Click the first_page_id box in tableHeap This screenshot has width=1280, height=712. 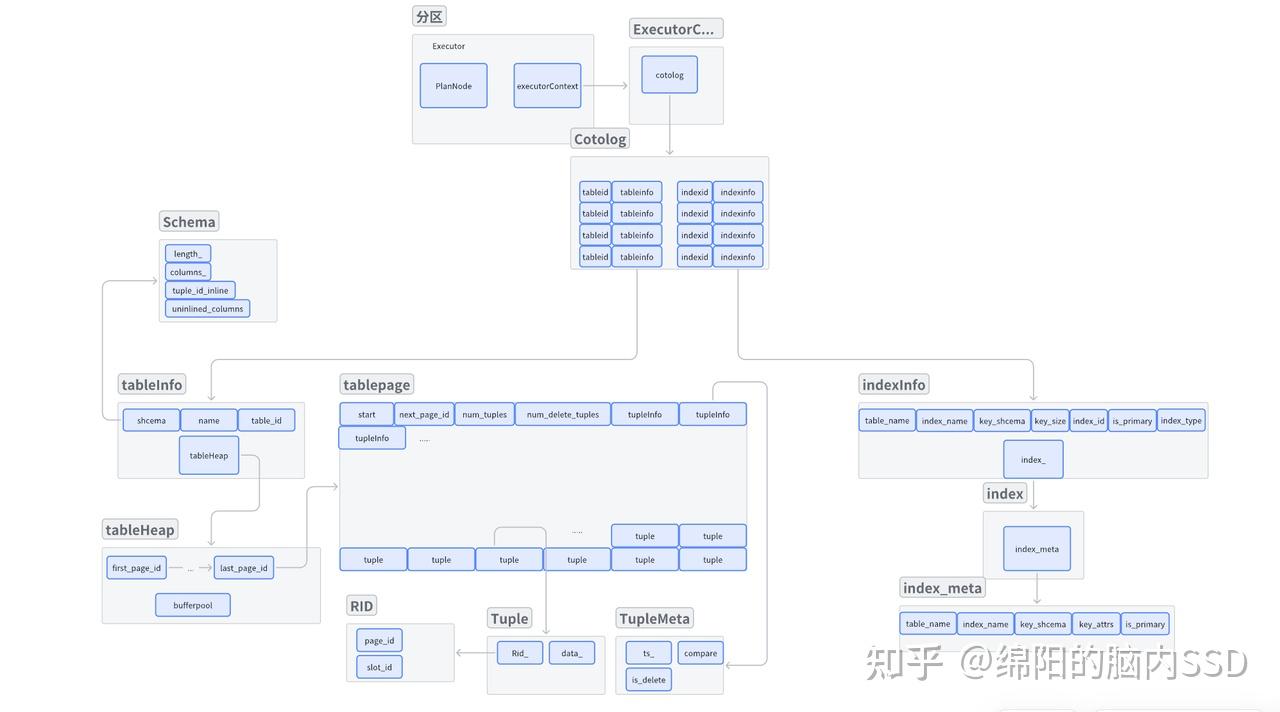click(136, 567)
